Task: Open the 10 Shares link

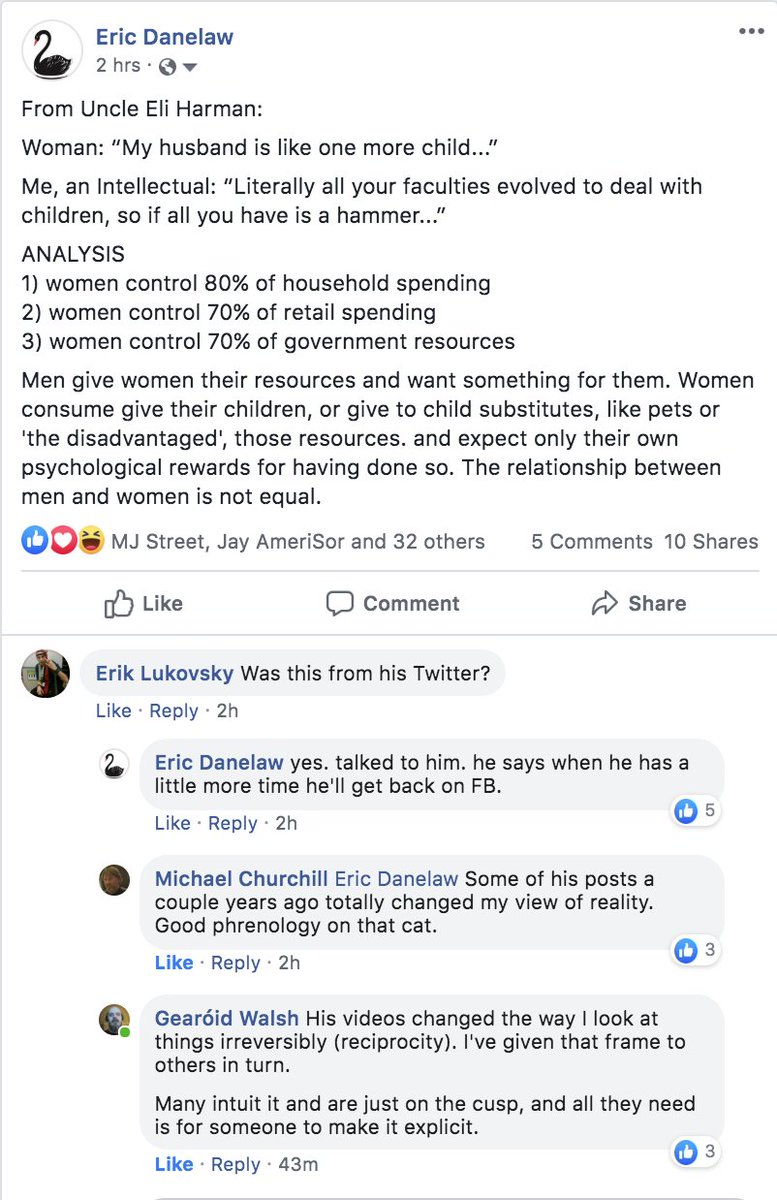Action: (x=711, y=541)
